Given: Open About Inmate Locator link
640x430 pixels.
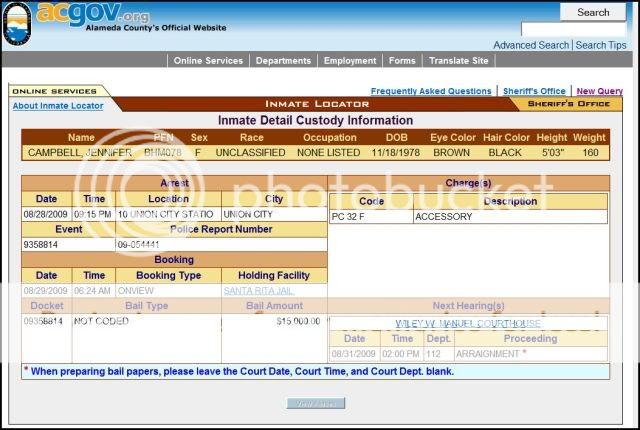Looking at the screenshot, I should click(57, 106).
